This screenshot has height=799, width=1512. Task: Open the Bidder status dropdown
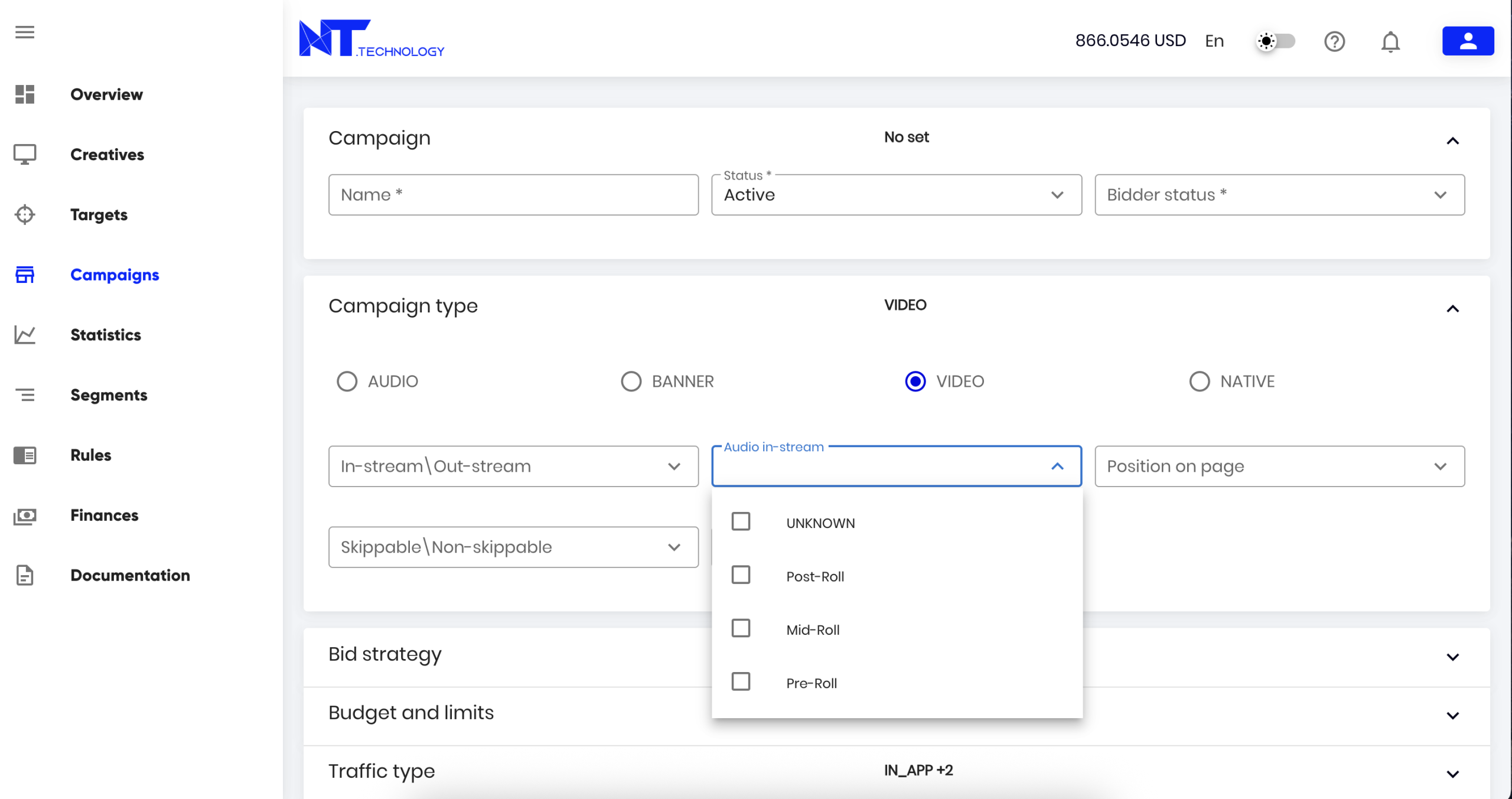click(1279, 195)
